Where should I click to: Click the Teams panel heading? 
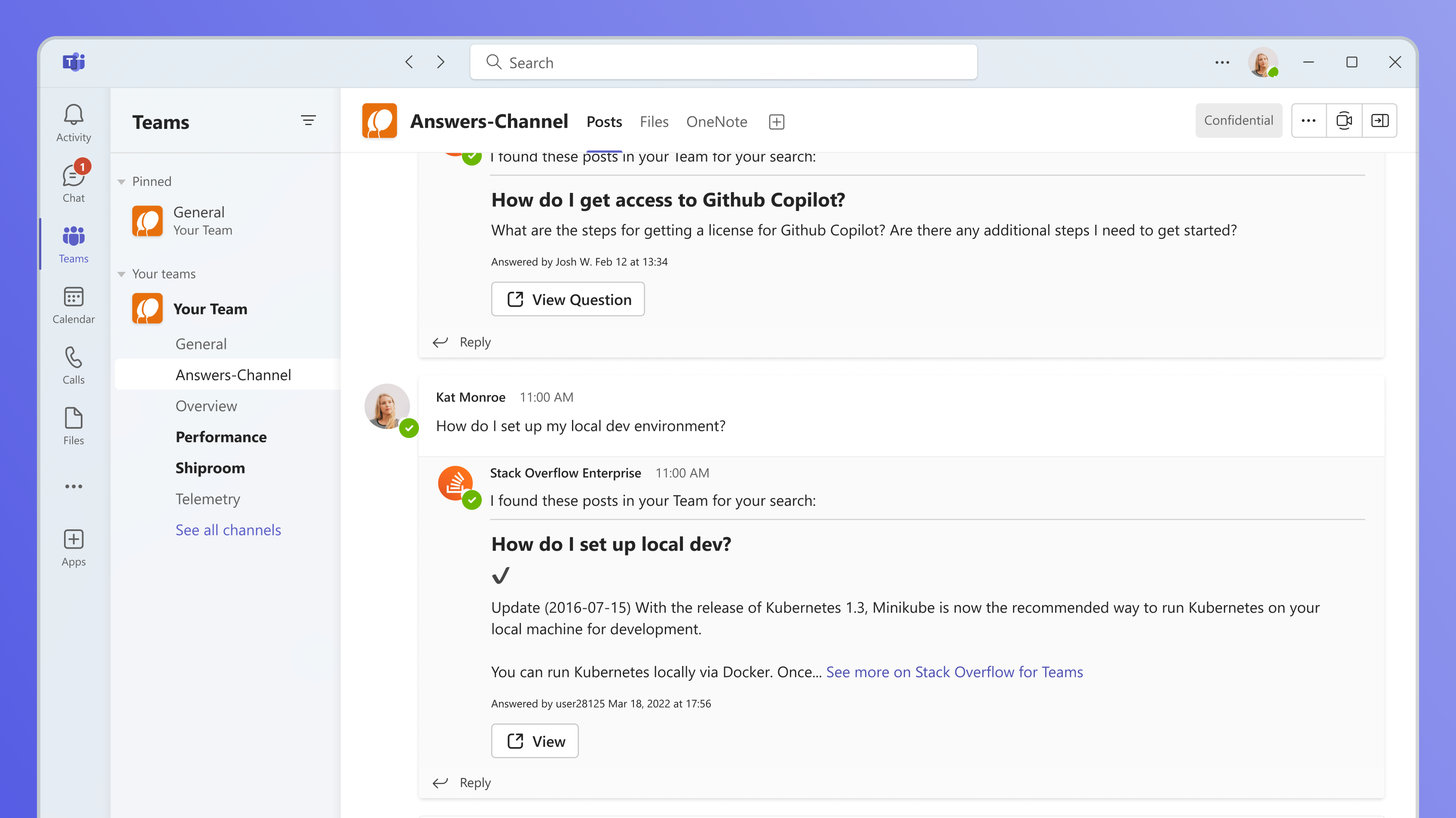[x=161, y=122]
